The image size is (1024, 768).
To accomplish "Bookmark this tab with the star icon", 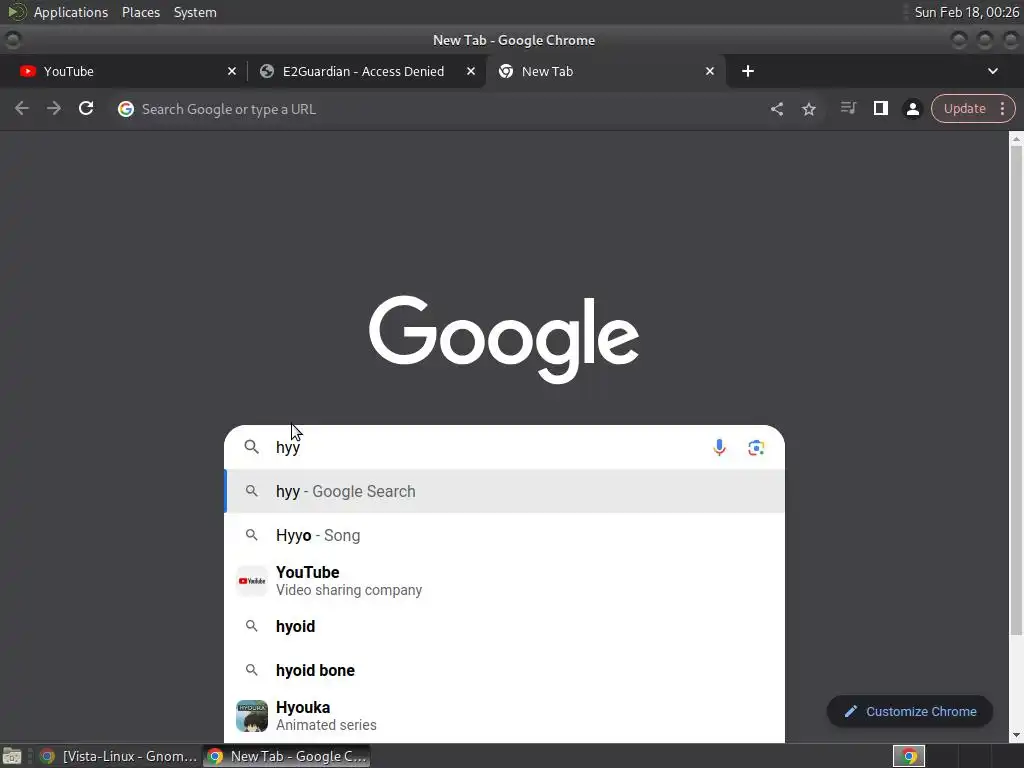I will [808, 109].
